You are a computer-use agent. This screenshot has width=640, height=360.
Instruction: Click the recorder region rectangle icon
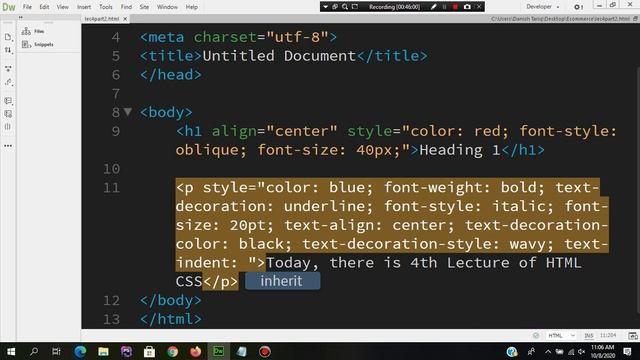[x=355, y=7]
